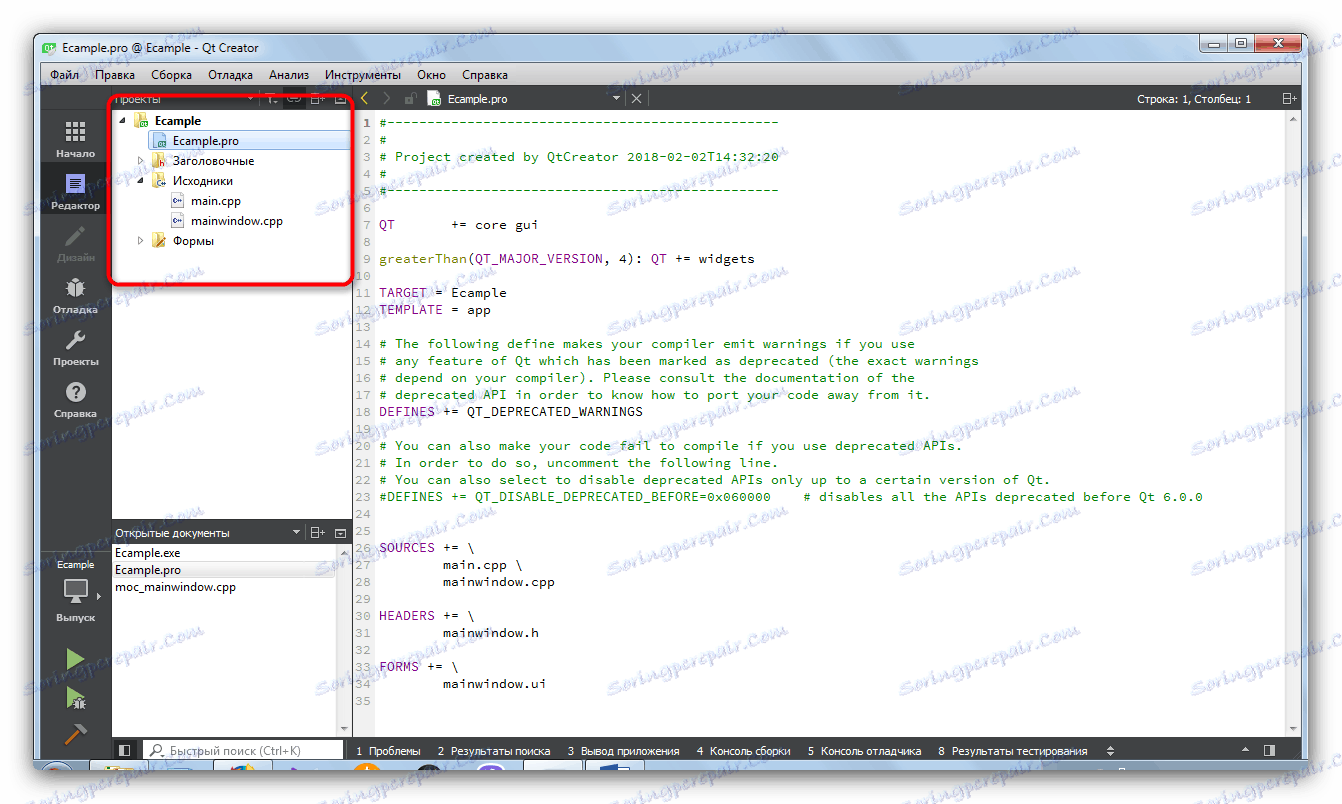Open the Окно menu
Screen dimensions: 1342x804
click(432, 75)
